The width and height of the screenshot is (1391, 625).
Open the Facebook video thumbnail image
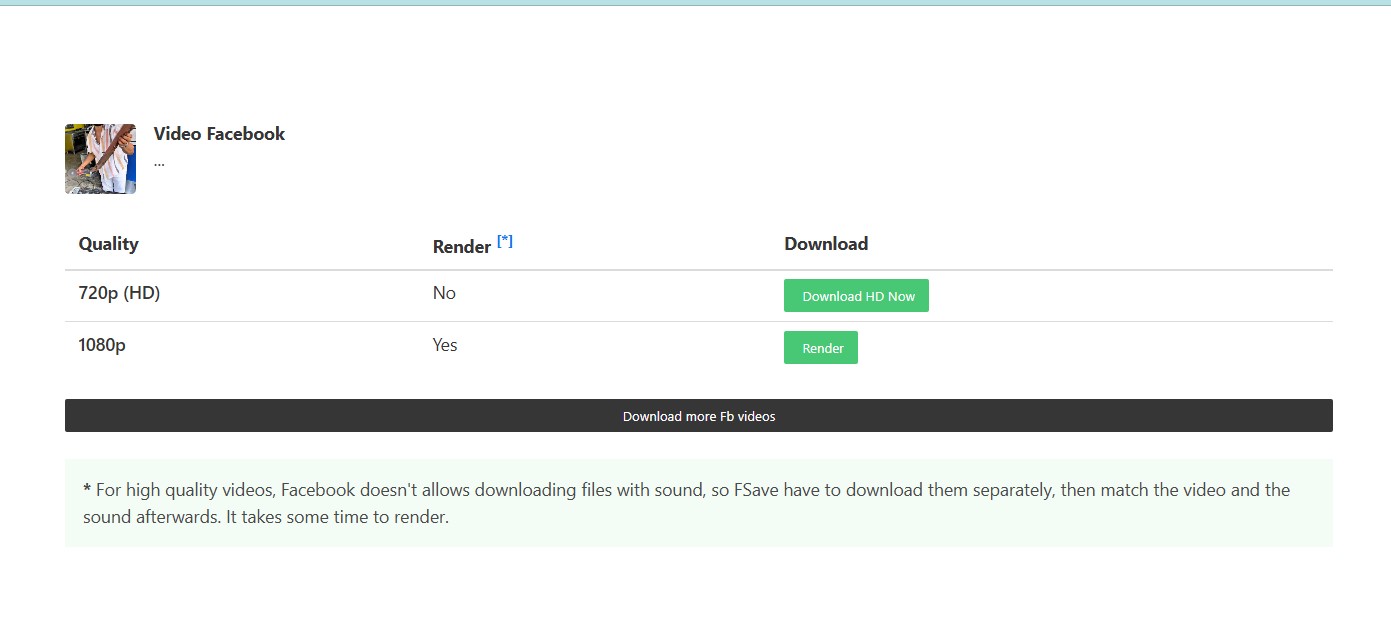[x=100, y=159]
